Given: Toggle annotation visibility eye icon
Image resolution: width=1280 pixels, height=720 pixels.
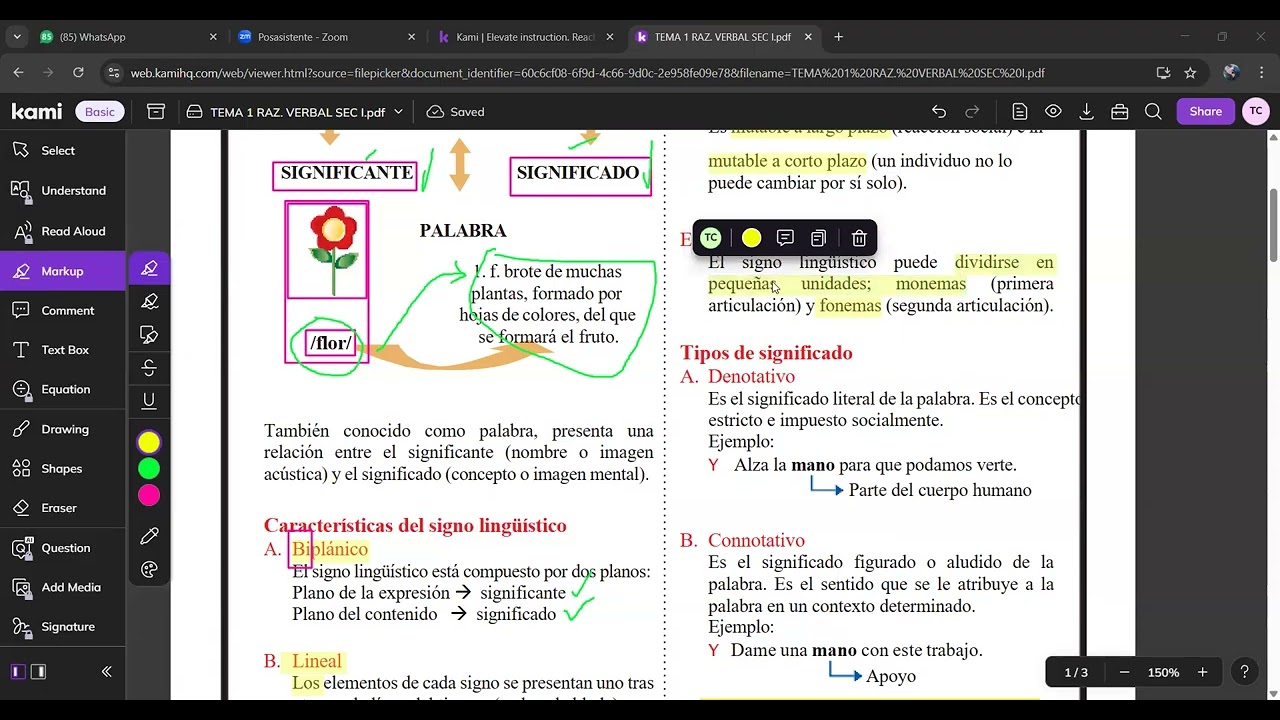Looking at the screenshot, I should 1053,112.
